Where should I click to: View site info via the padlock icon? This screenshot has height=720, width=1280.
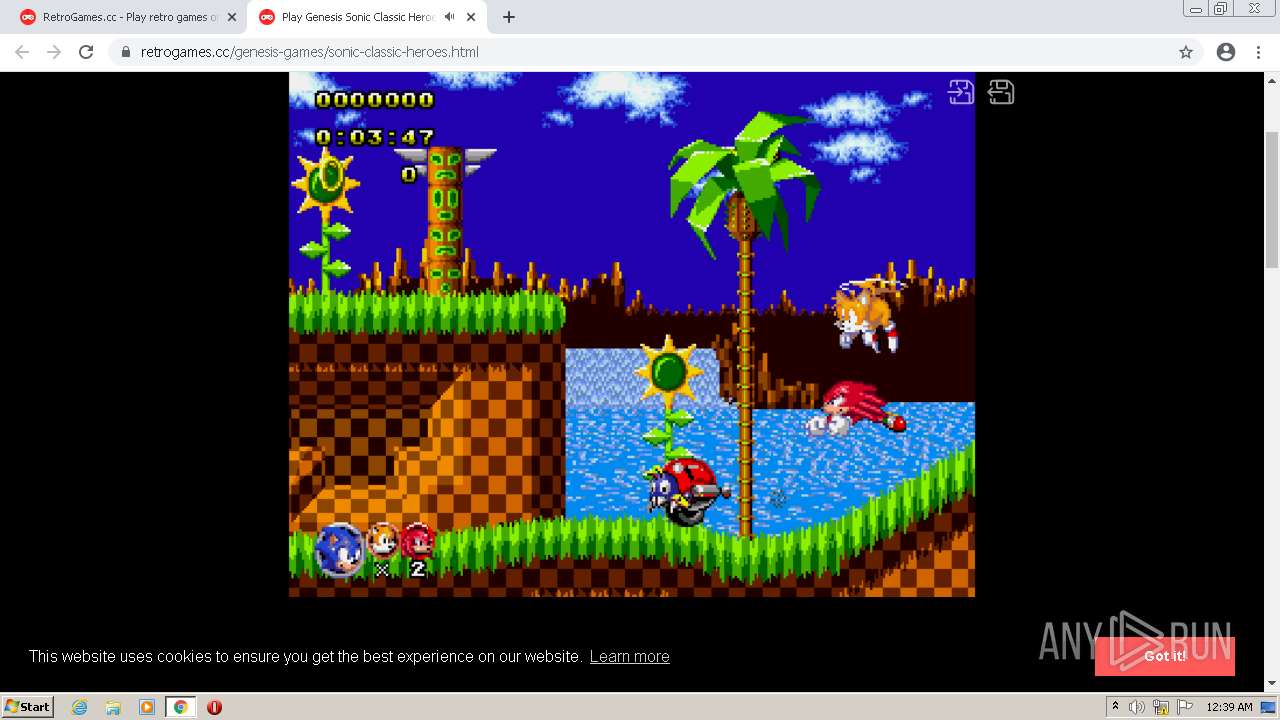tap(125, 52)
